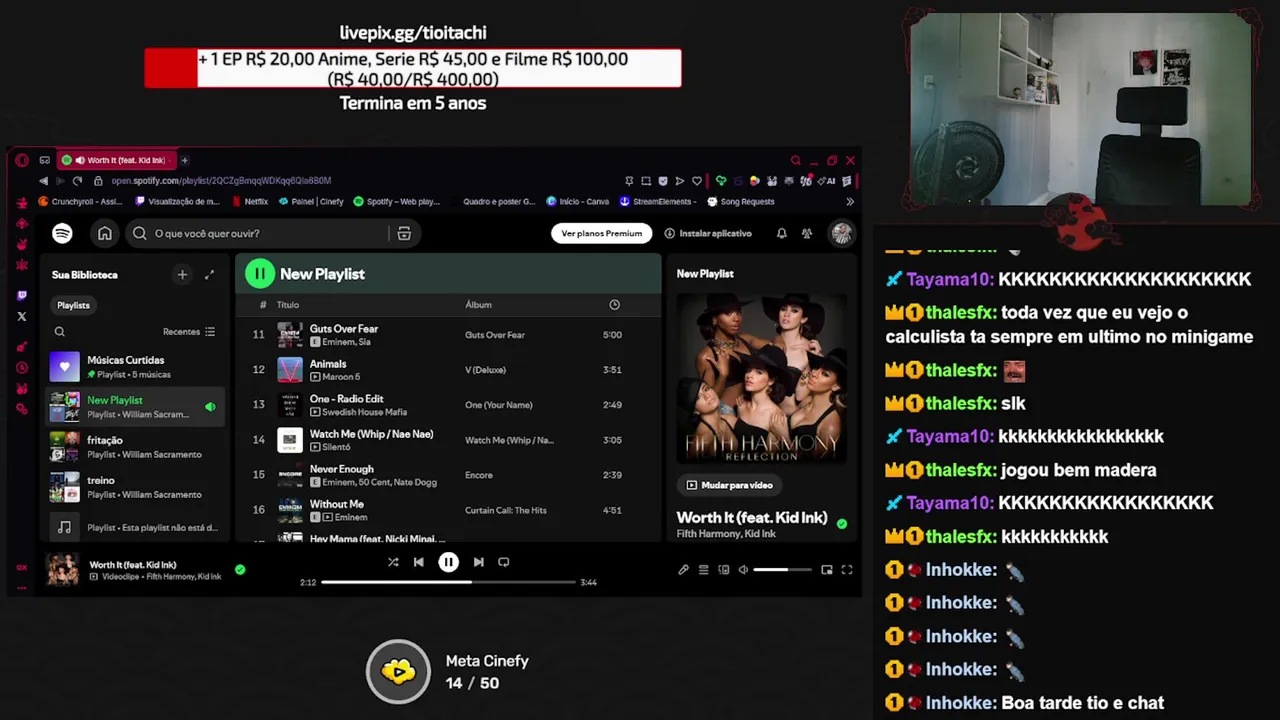Open artist link Maroon 5
The width and height of the screenshot is (1280, 720).
click(x=341, y=377)
